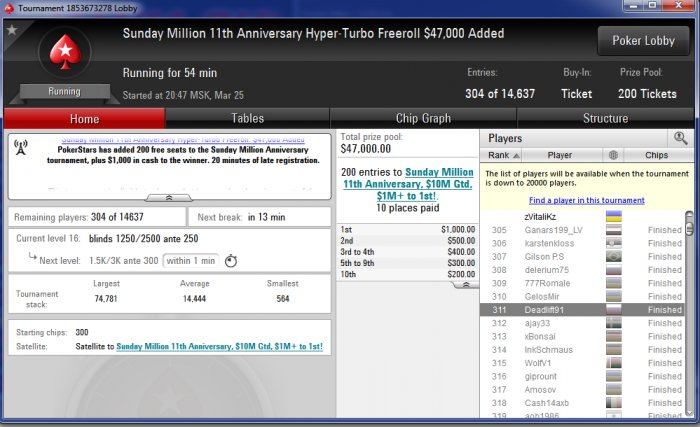Collapse the prize payout list
Image resolution: width=700 pixels, height=427 pixels.
click(466, 285)
